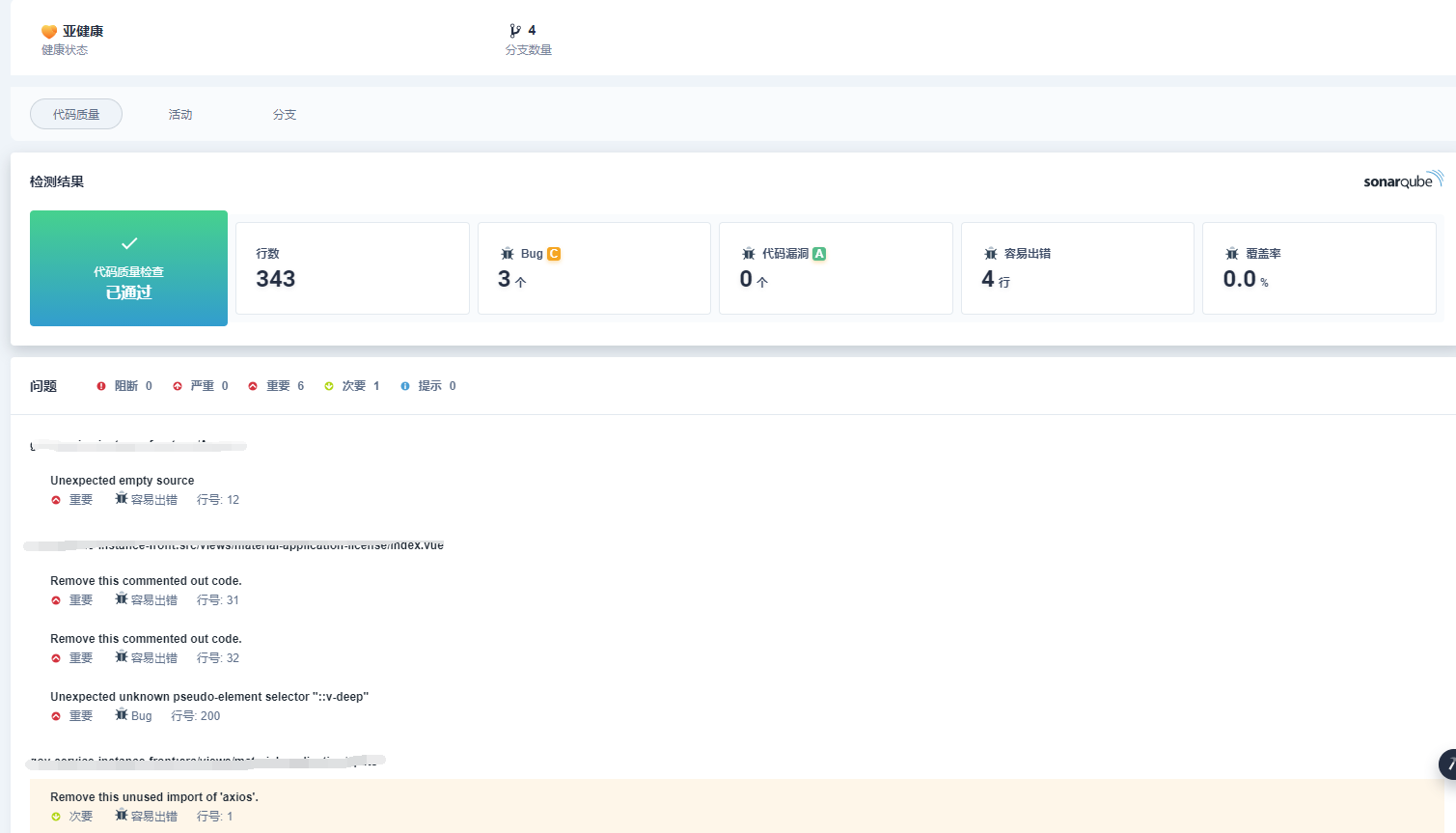Switch to the 代码质量 tab
Viewport: 1456px width, 833px height.
(x=76, y=114)
